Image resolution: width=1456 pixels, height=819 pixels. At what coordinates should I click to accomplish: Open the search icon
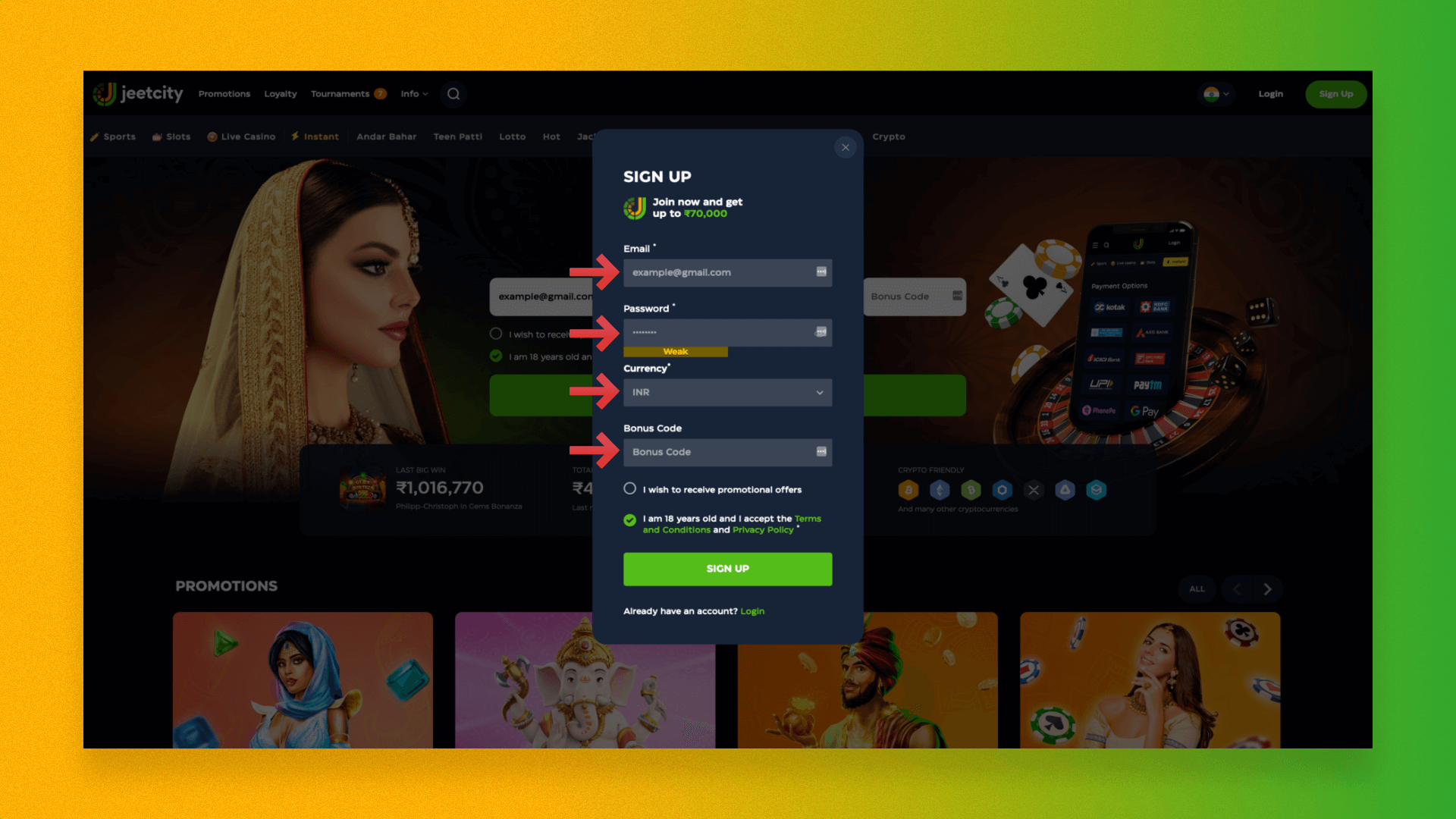click(x=453, y=94)
